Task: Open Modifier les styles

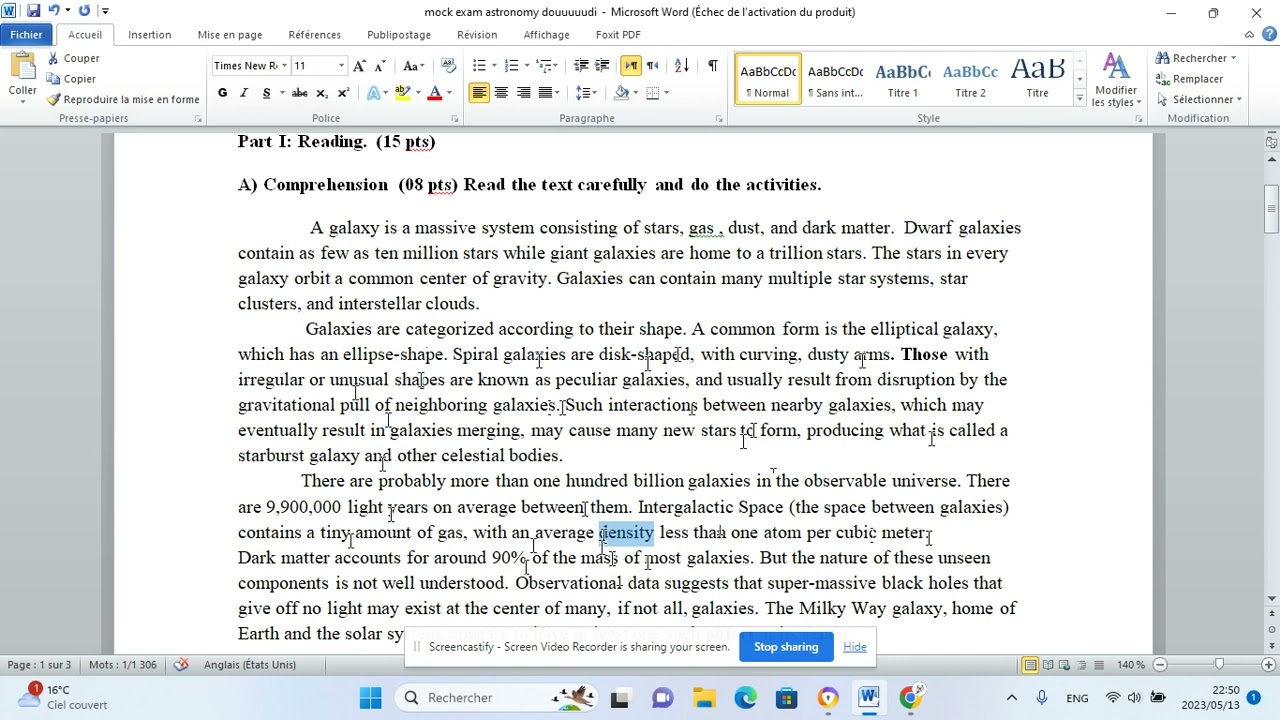Action: pyautogui.click(x=1114, y=80)
